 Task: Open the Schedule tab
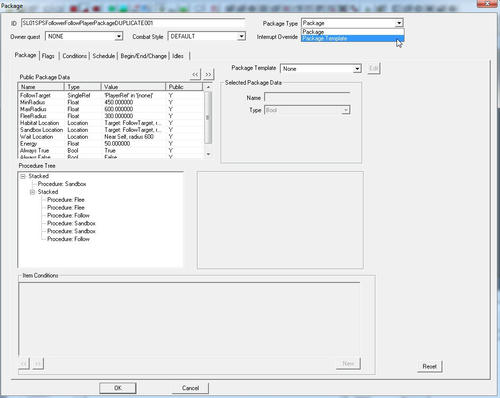tap(104, 56)
